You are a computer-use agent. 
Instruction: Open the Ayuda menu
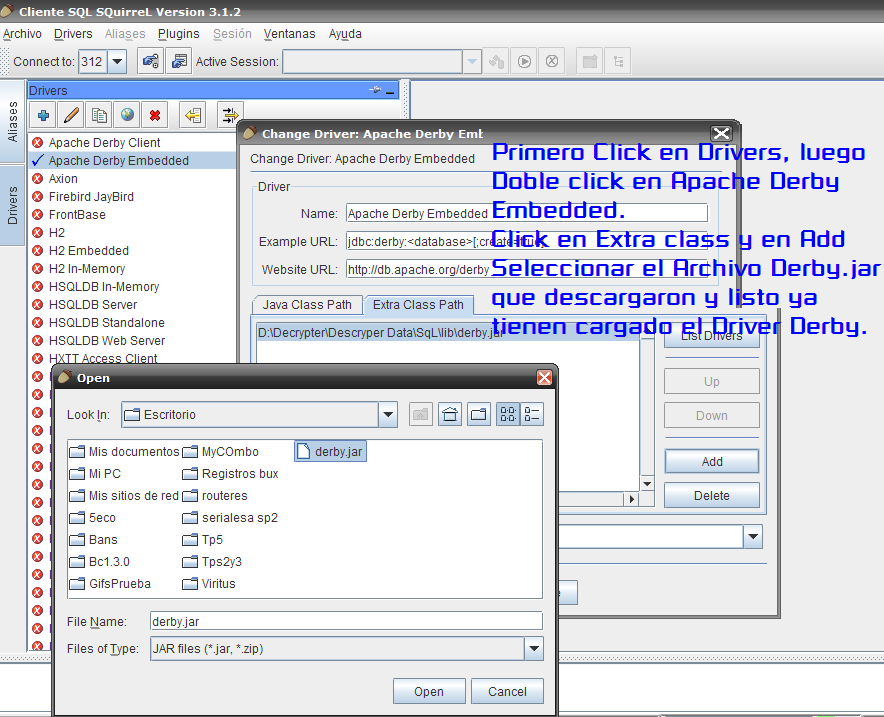(345, 34)
